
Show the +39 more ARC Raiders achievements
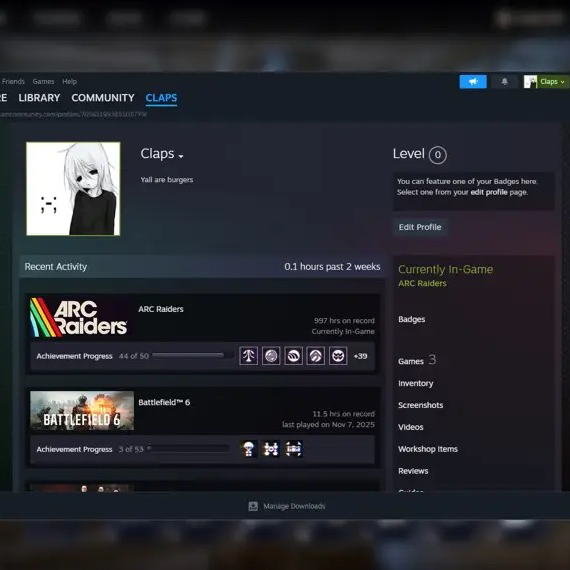[360, 356]
